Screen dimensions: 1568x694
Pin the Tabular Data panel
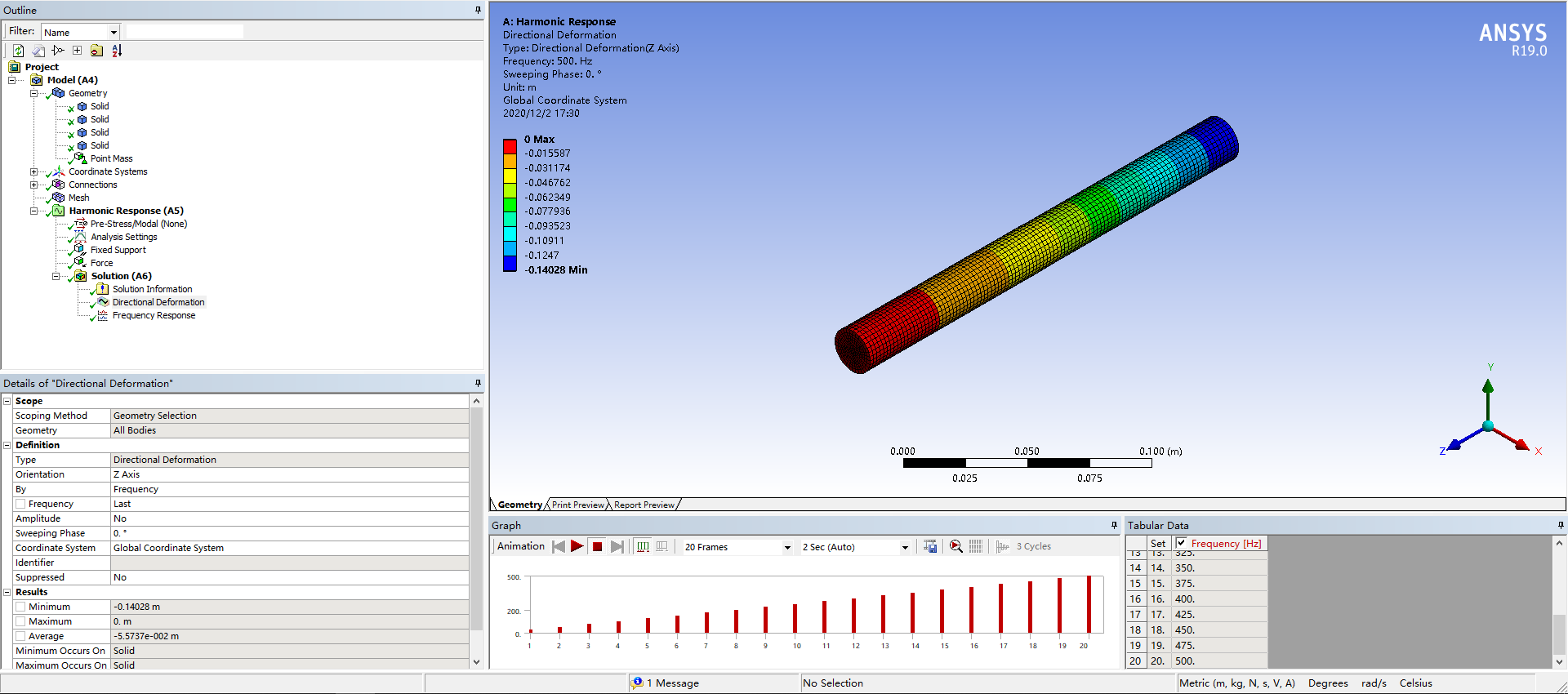click(1561, 525)
